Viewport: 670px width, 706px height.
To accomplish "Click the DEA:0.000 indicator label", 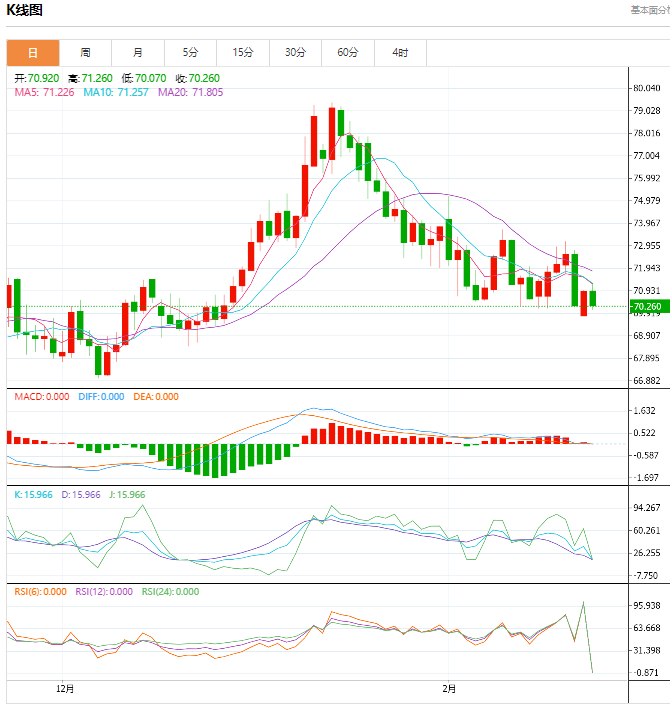I will 156,397.
